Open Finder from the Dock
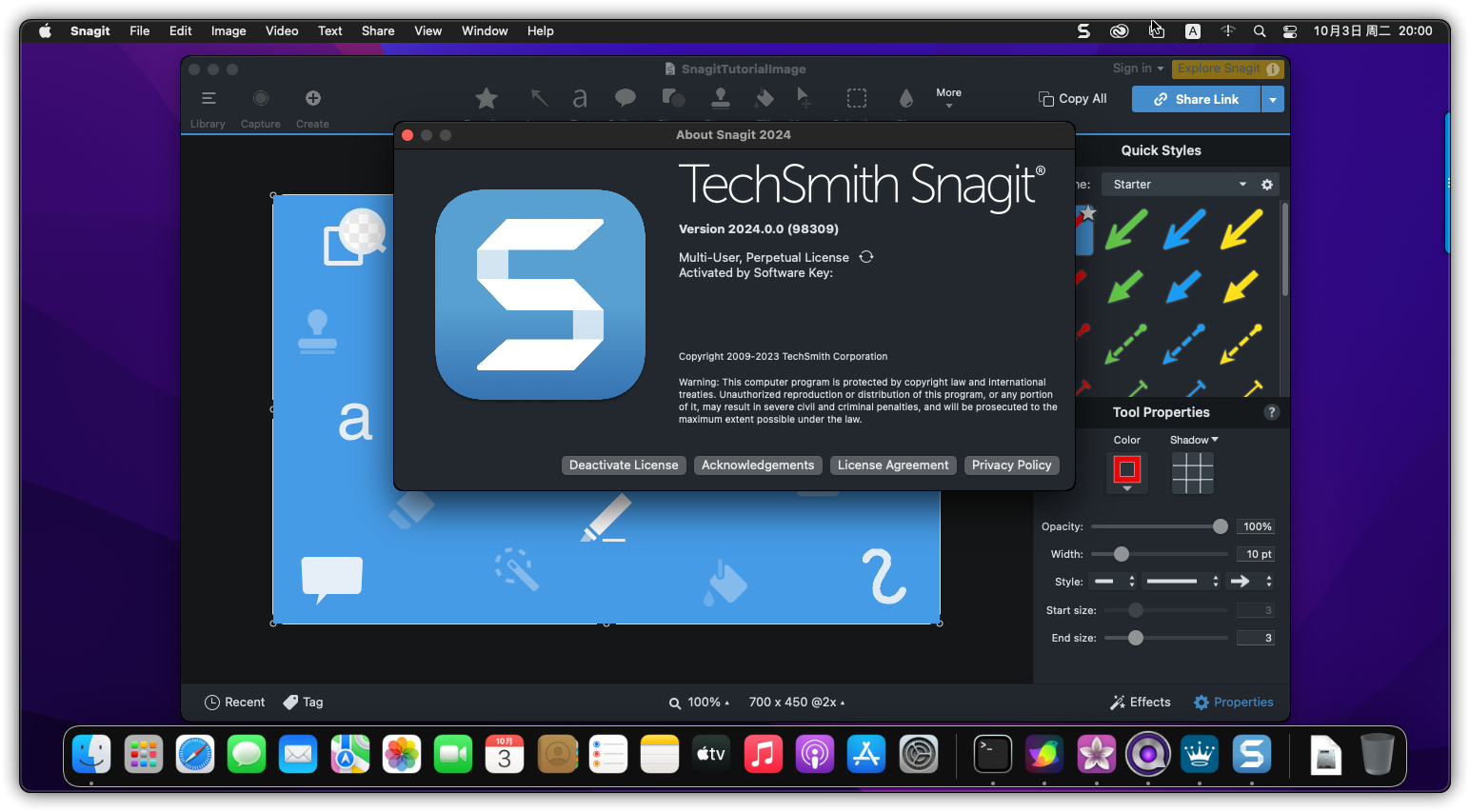 point(91,755)
